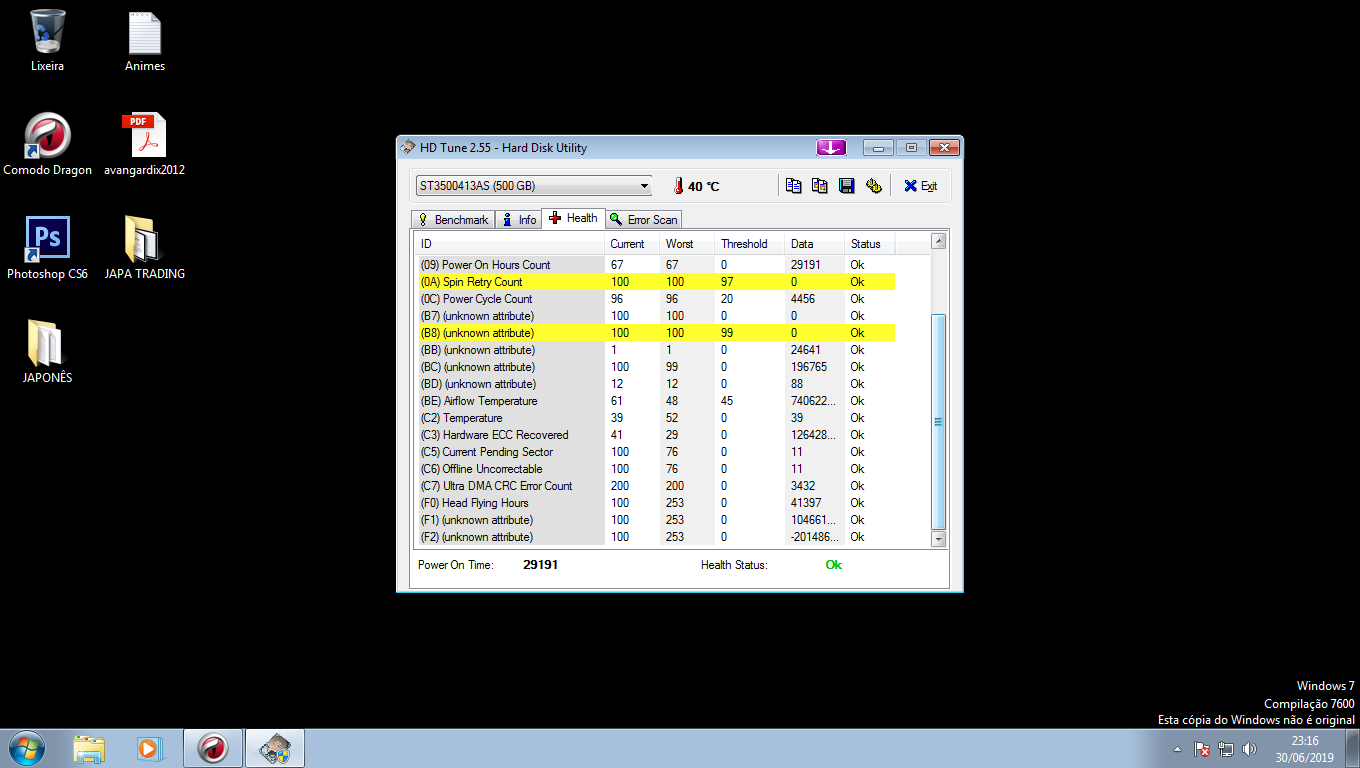Select avangardix2012 PDF on desktop
1360x768 pixels.
tap(145, 145)
